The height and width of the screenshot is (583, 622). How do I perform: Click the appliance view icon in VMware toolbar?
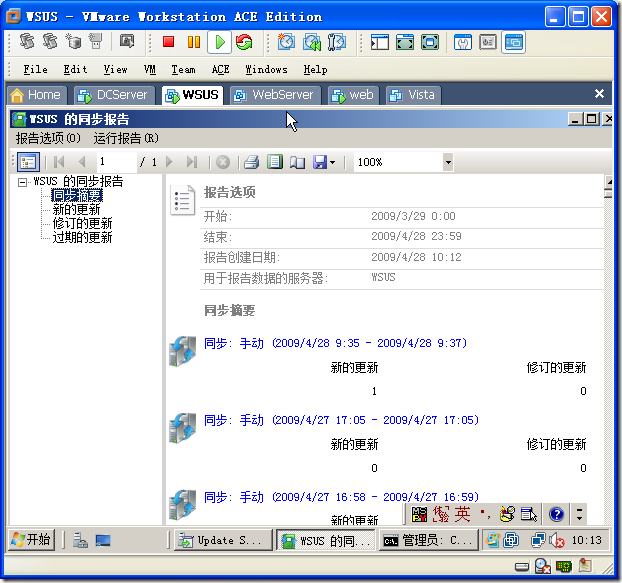tap(488, 42)
